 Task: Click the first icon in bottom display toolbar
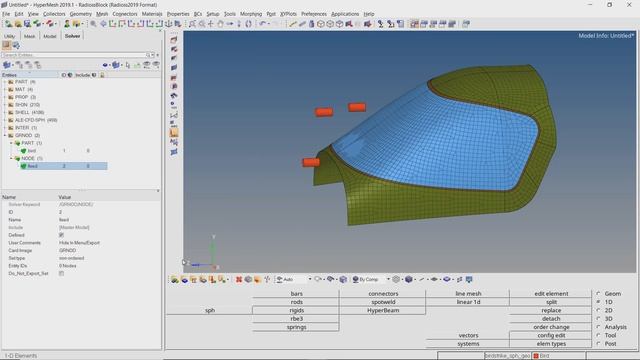(175, 279)
